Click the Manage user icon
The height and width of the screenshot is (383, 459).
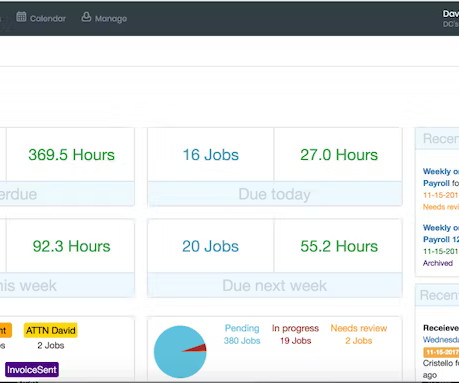tap(86, 17)
